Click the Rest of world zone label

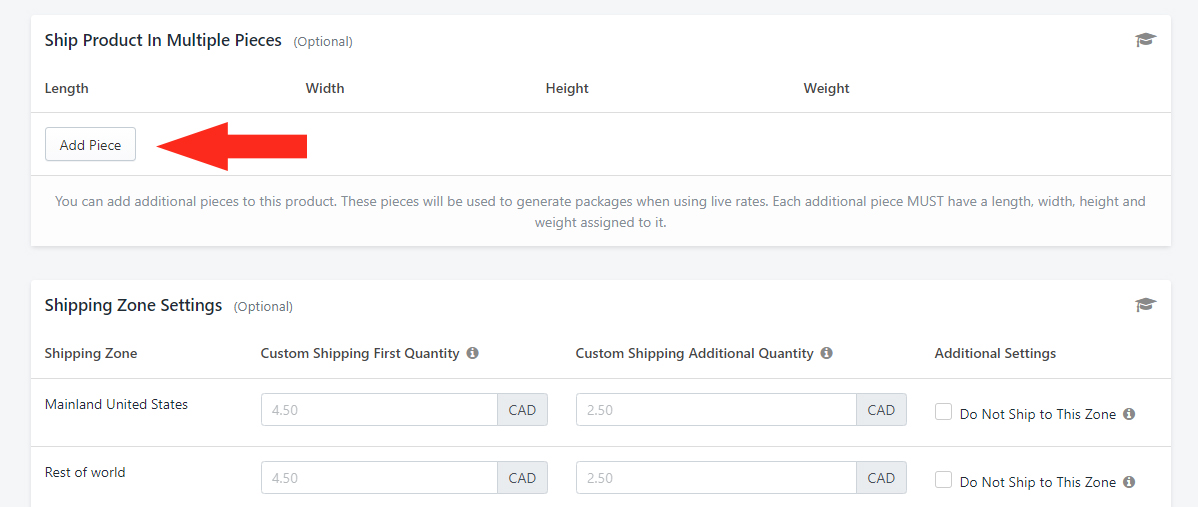tap(85, 473)
